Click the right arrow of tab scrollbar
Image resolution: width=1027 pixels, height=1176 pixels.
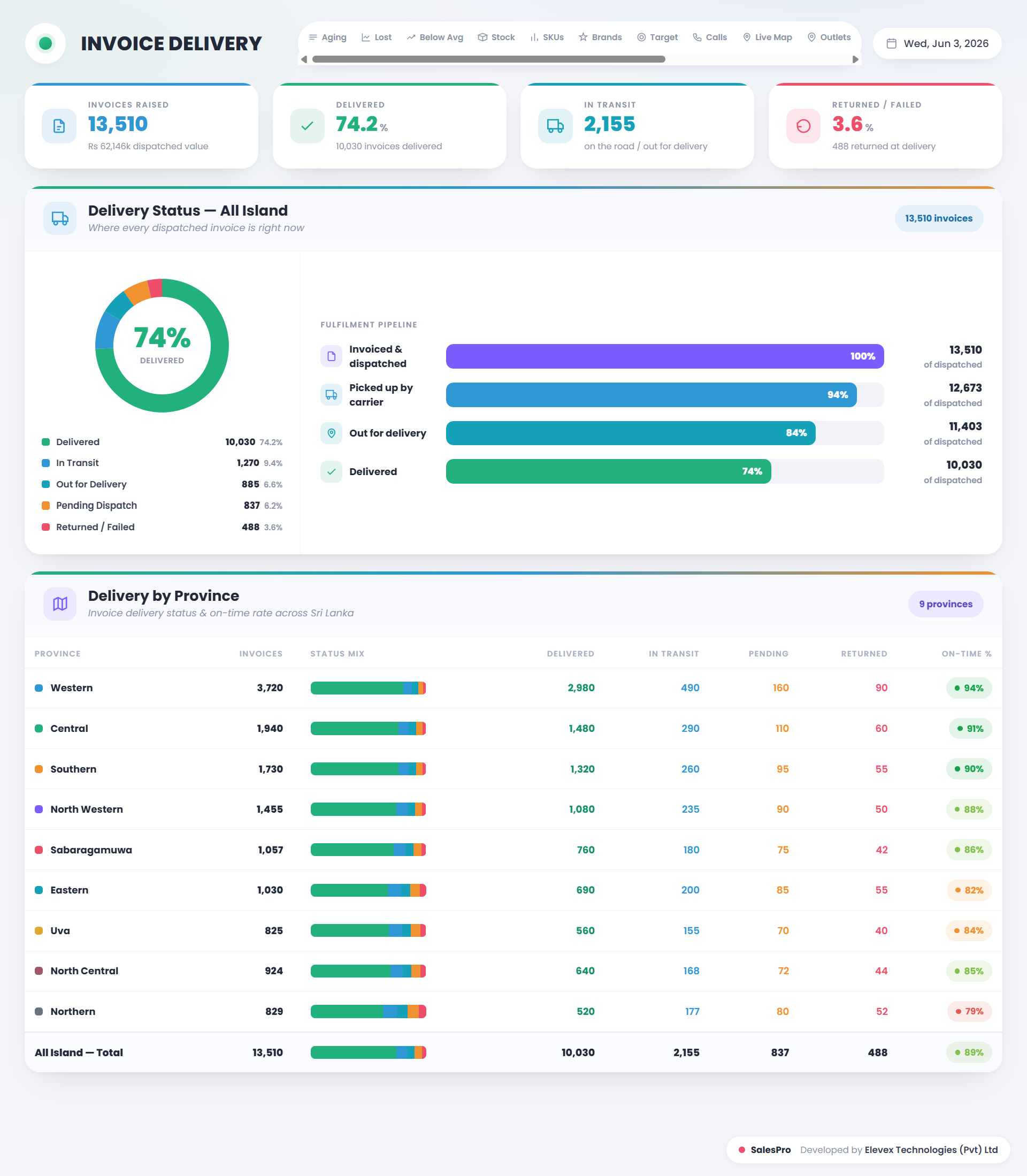(855, 59)
